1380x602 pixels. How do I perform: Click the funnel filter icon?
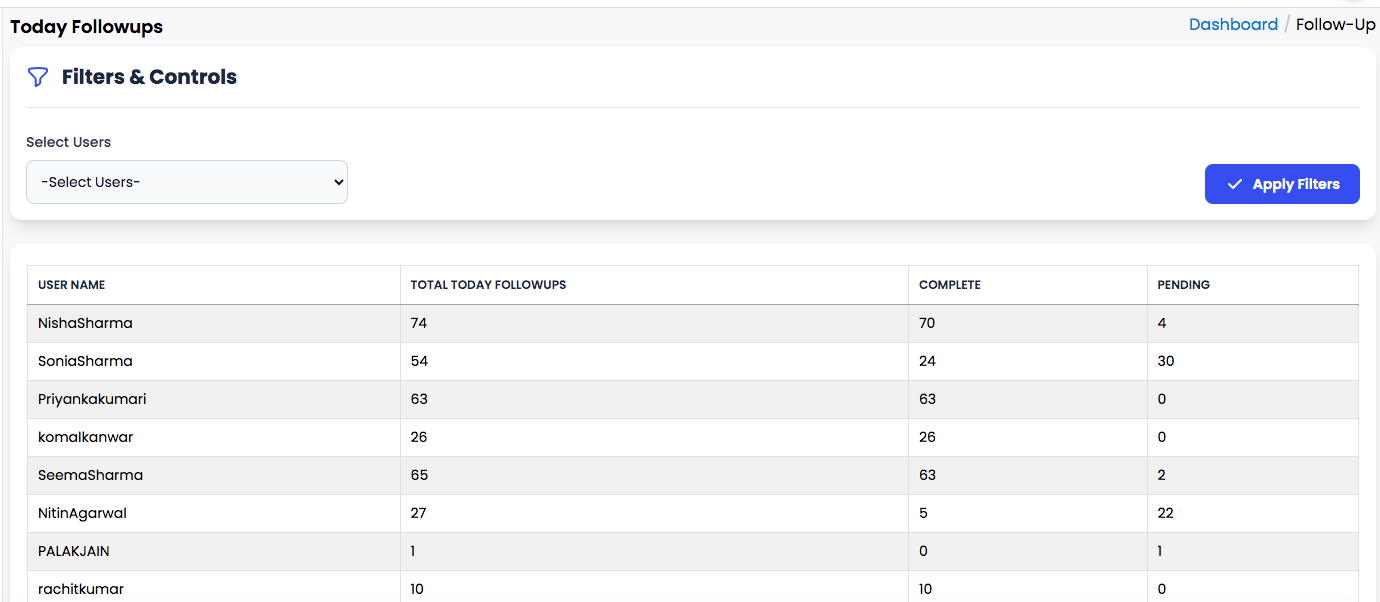[37, 77]
